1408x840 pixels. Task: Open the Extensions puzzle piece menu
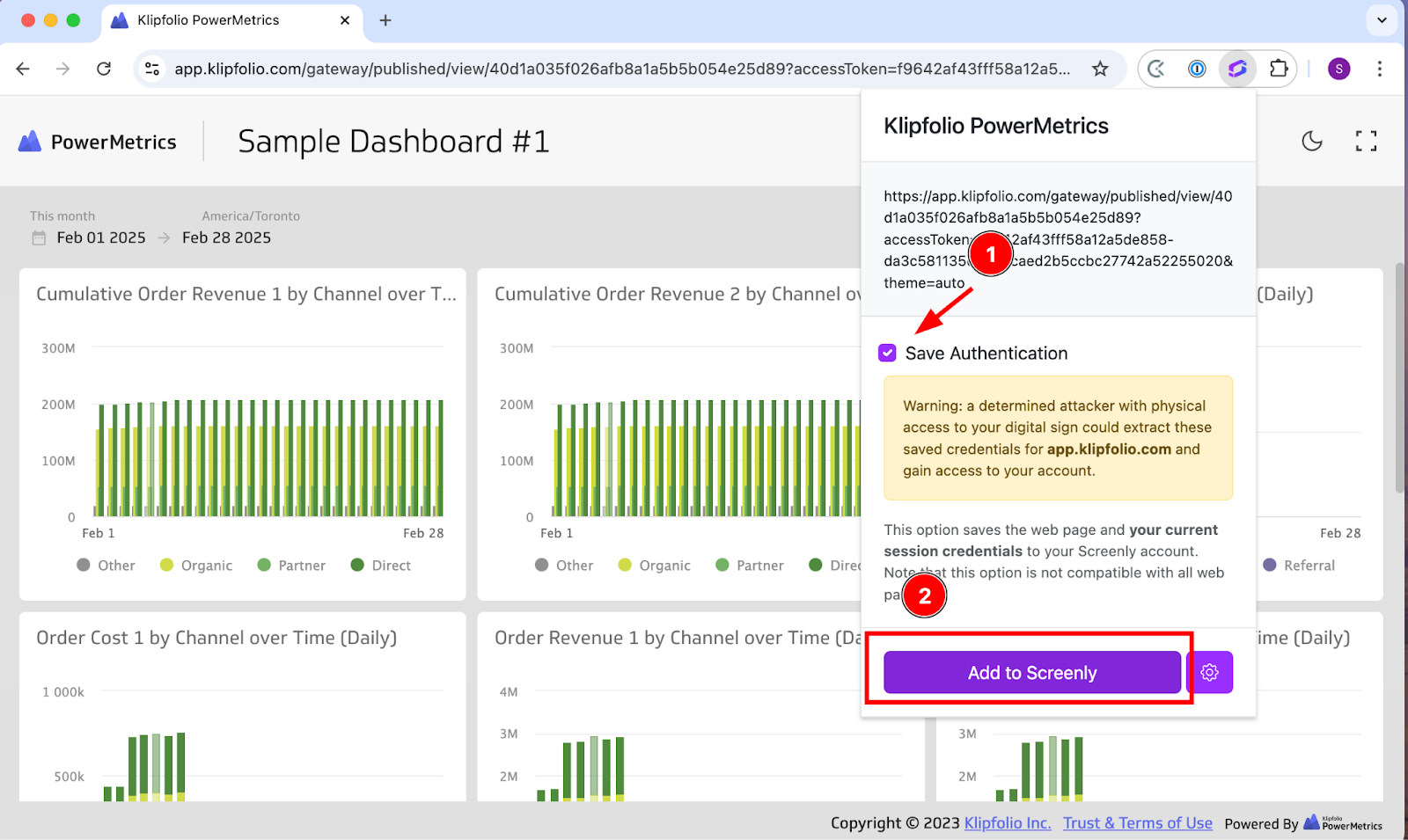pos(1279,69)
